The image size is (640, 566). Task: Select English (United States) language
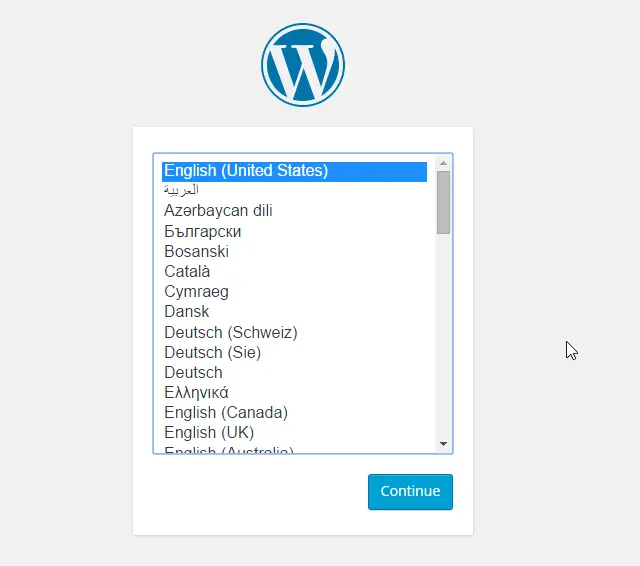294,171
